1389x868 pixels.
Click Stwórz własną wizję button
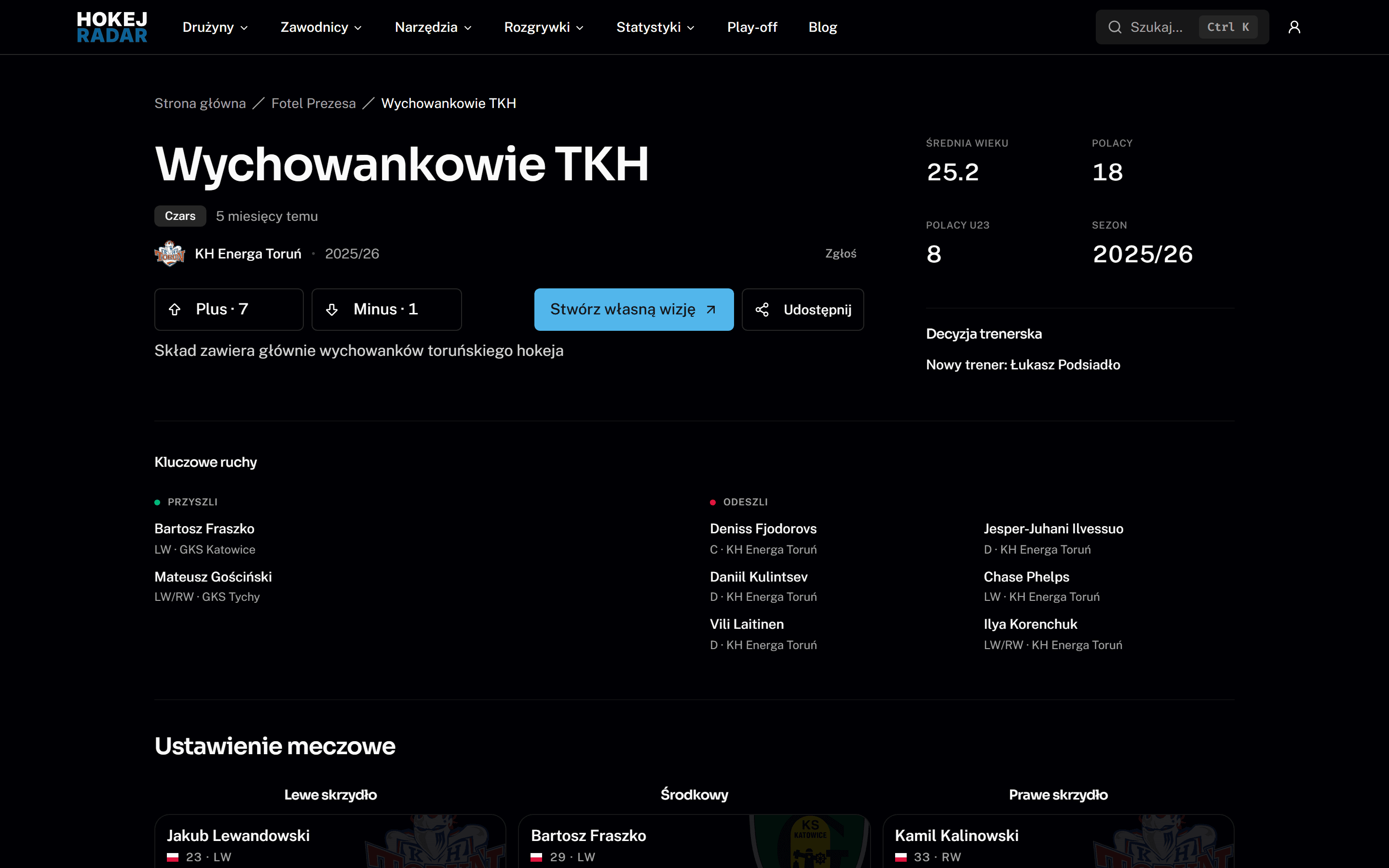click(634, 310)
